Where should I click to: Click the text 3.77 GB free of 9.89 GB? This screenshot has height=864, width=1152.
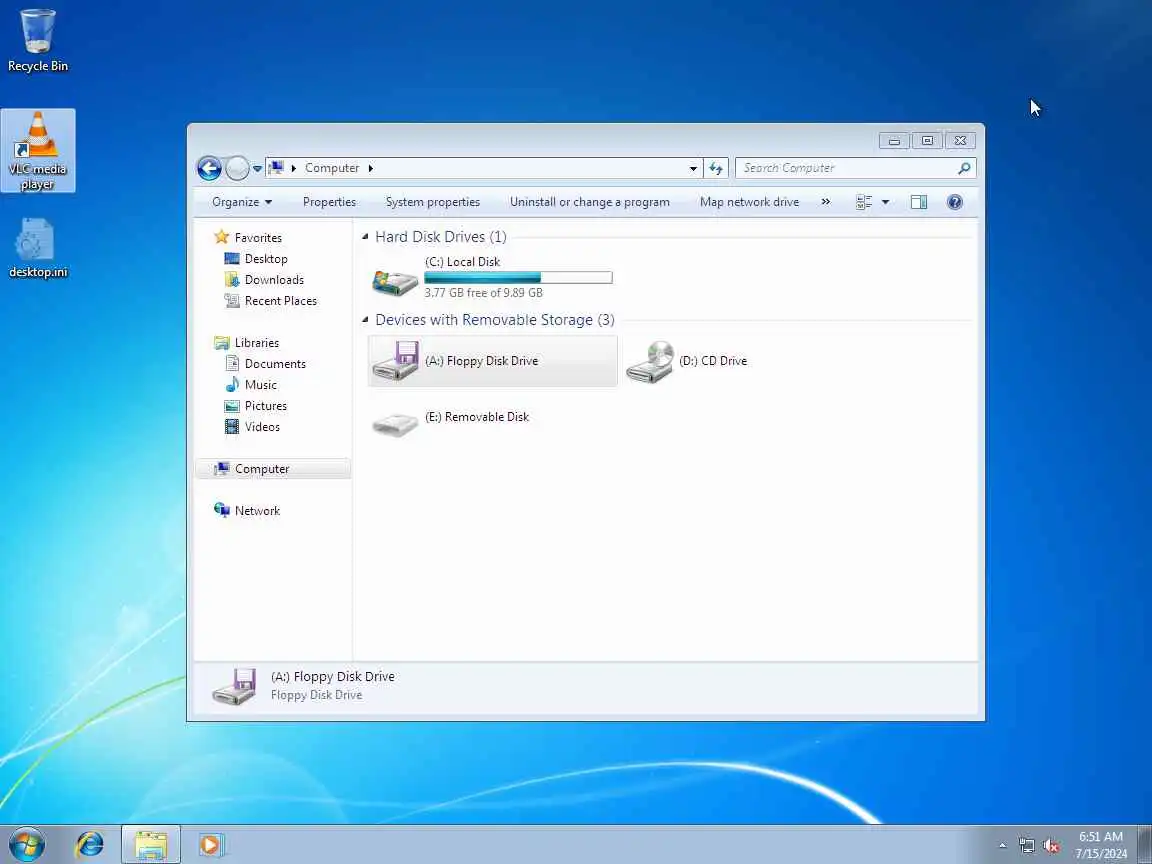pyautogui.click(x=483, y=292)
